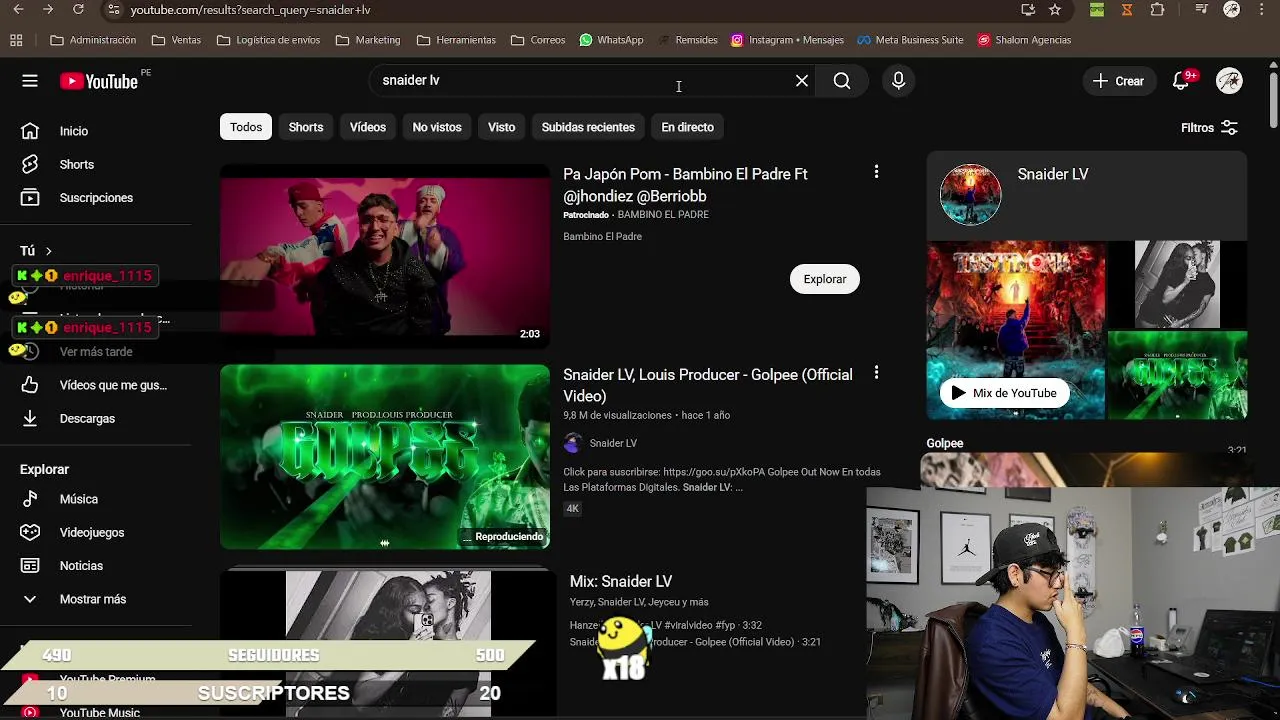Open the browser profile avatar in toolbar
The height and width of the screenshot is (720, 1280).
pos(1232,10)
